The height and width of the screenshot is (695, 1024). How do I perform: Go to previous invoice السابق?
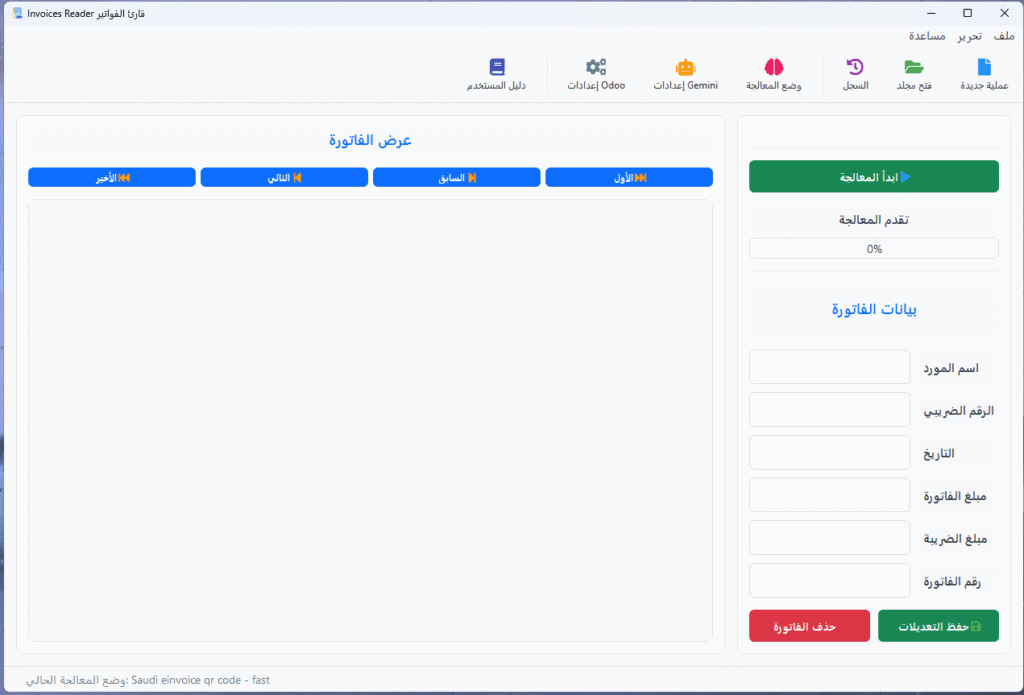(x=456, y=178)
